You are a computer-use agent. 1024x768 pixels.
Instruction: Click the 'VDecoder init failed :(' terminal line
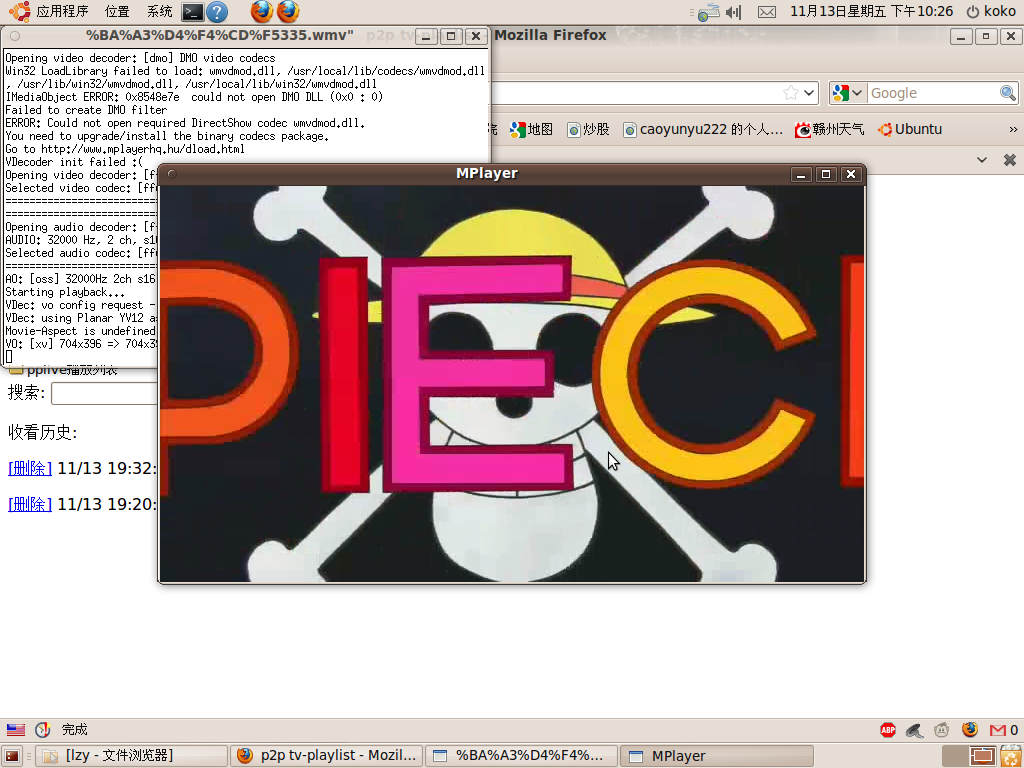74,162
